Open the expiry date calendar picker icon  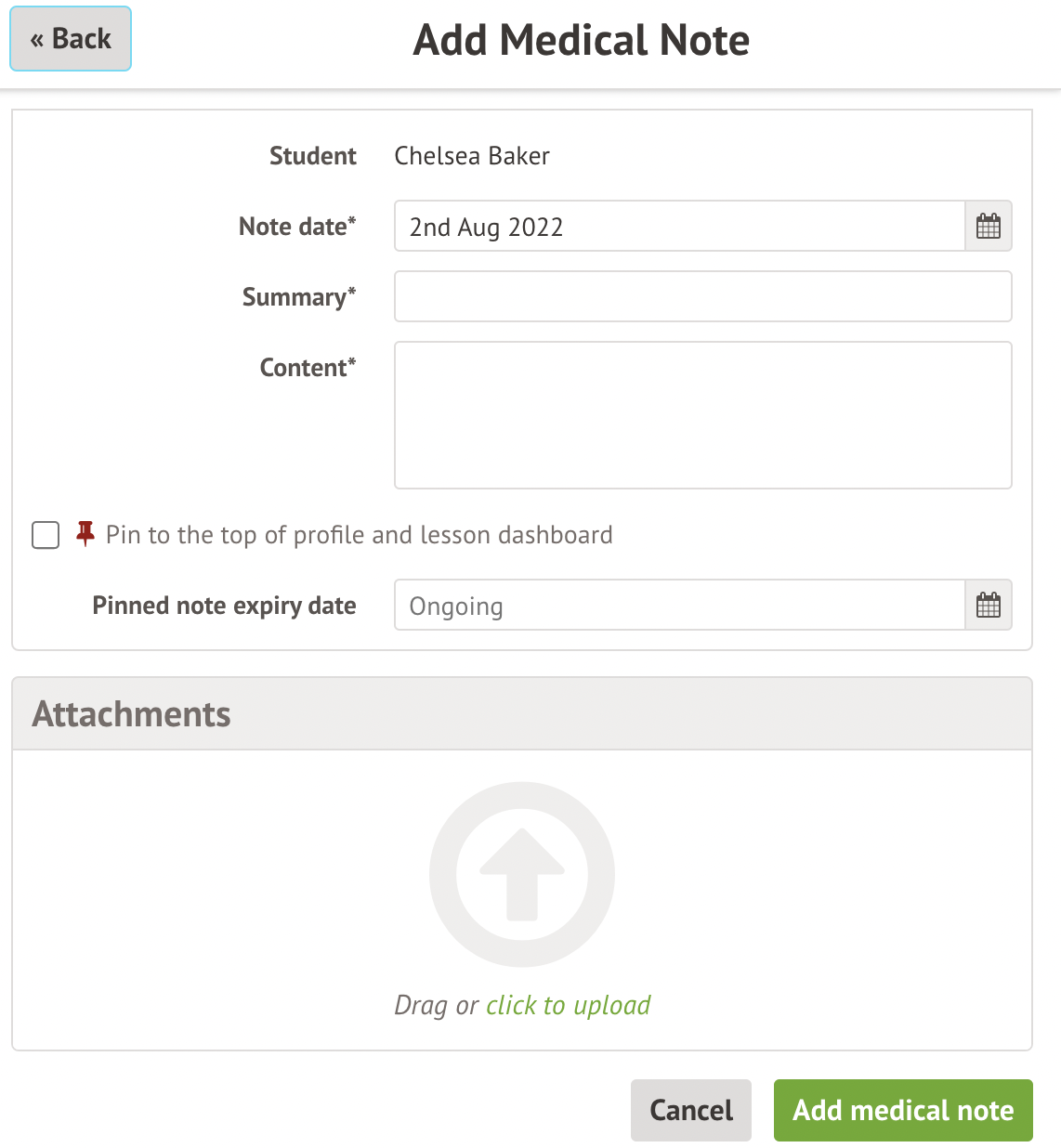point(989,606)
